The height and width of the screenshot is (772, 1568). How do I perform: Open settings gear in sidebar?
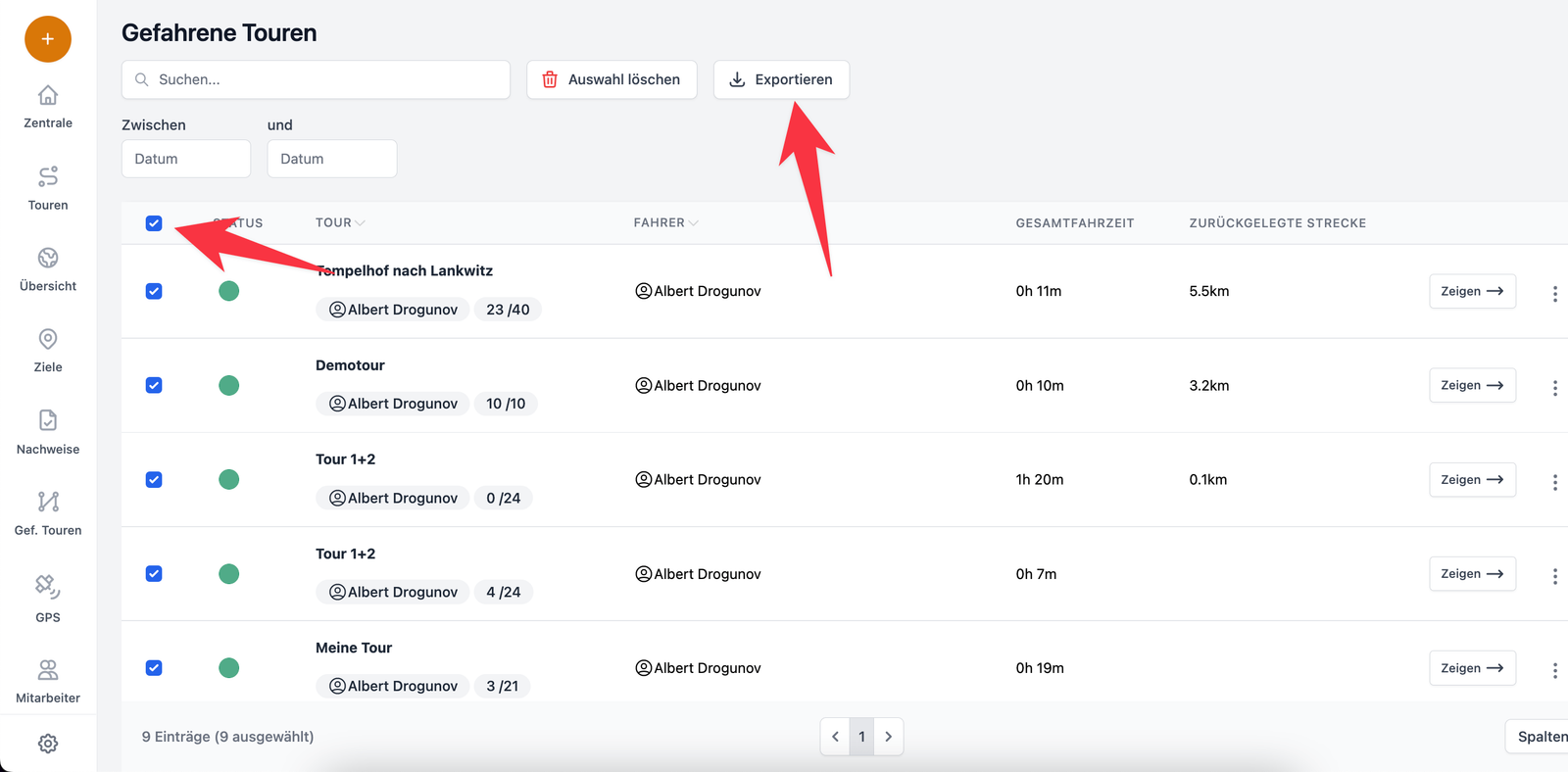pyautogui.click(x=48, y=744)
